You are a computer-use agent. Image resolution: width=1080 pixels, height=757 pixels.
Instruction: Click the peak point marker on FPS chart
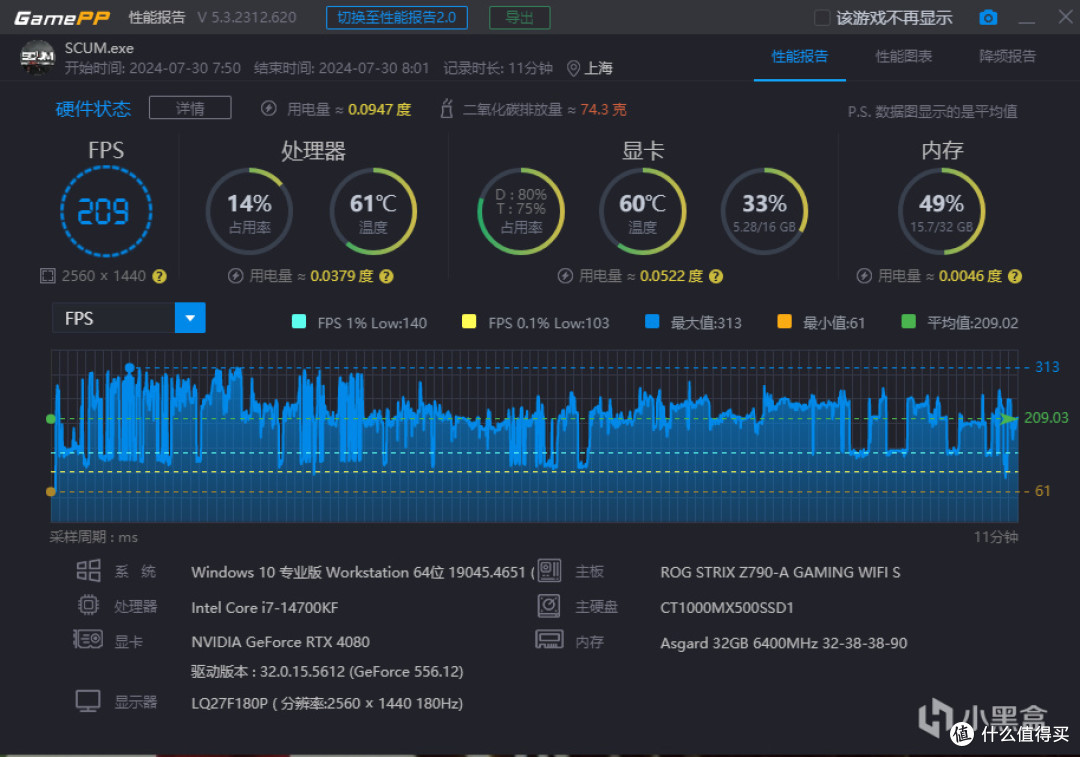click(x=129, y=369)
